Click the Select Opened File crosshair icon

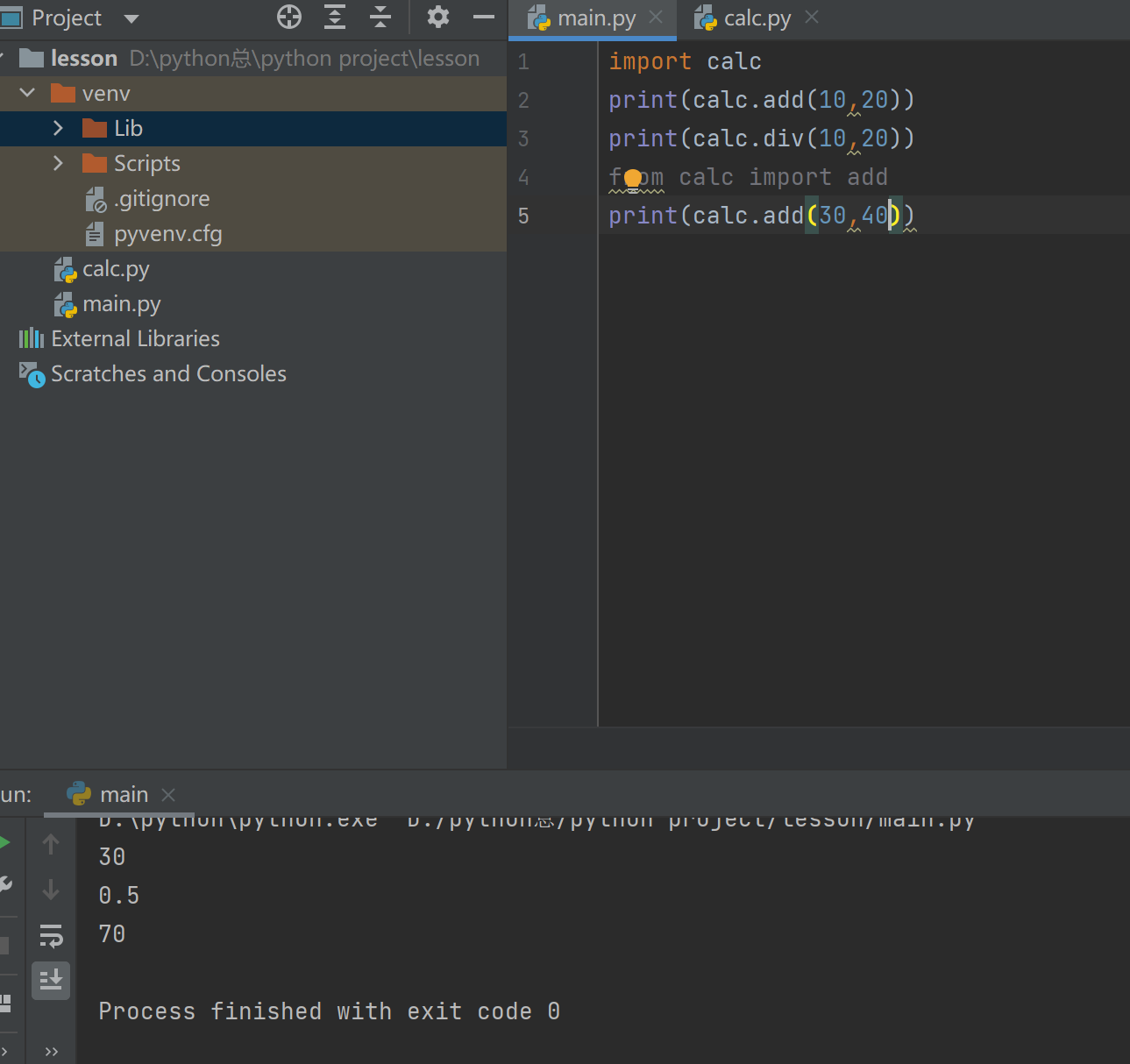tap(289, 17)
